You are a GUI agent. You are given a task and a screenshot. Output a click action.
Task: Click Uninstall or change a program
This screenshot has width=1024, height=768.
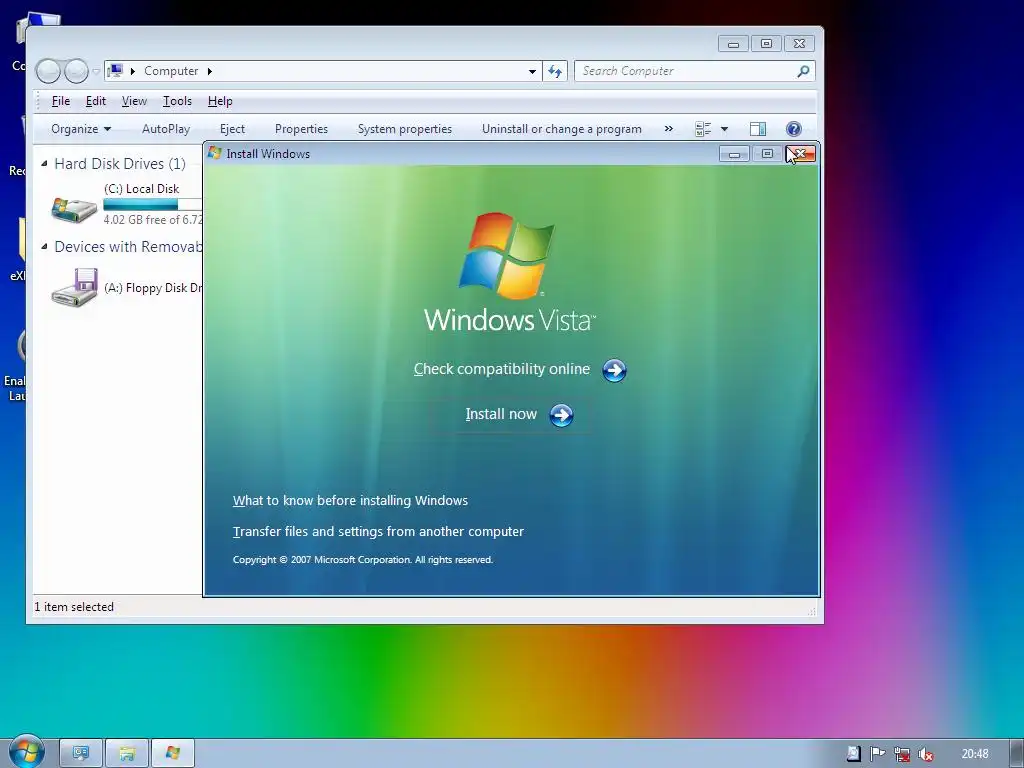pos(562,129)
